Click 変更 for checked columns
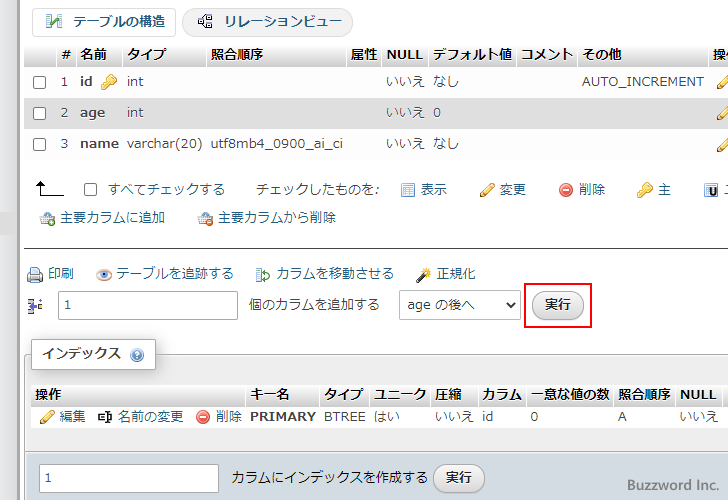Screen dimensions: 728x500 (x=512, y=189)
